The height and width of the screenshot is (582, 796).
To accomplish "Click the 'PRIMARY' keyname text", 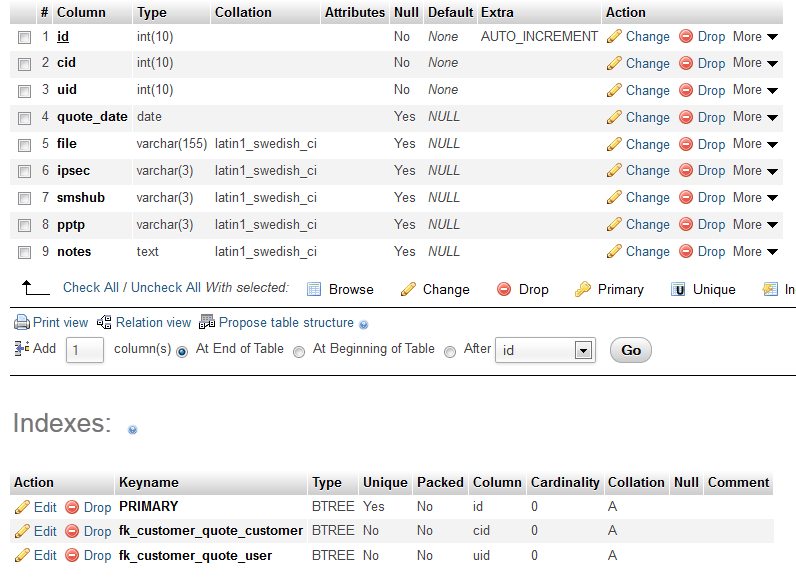I will (x=149, y=506).
